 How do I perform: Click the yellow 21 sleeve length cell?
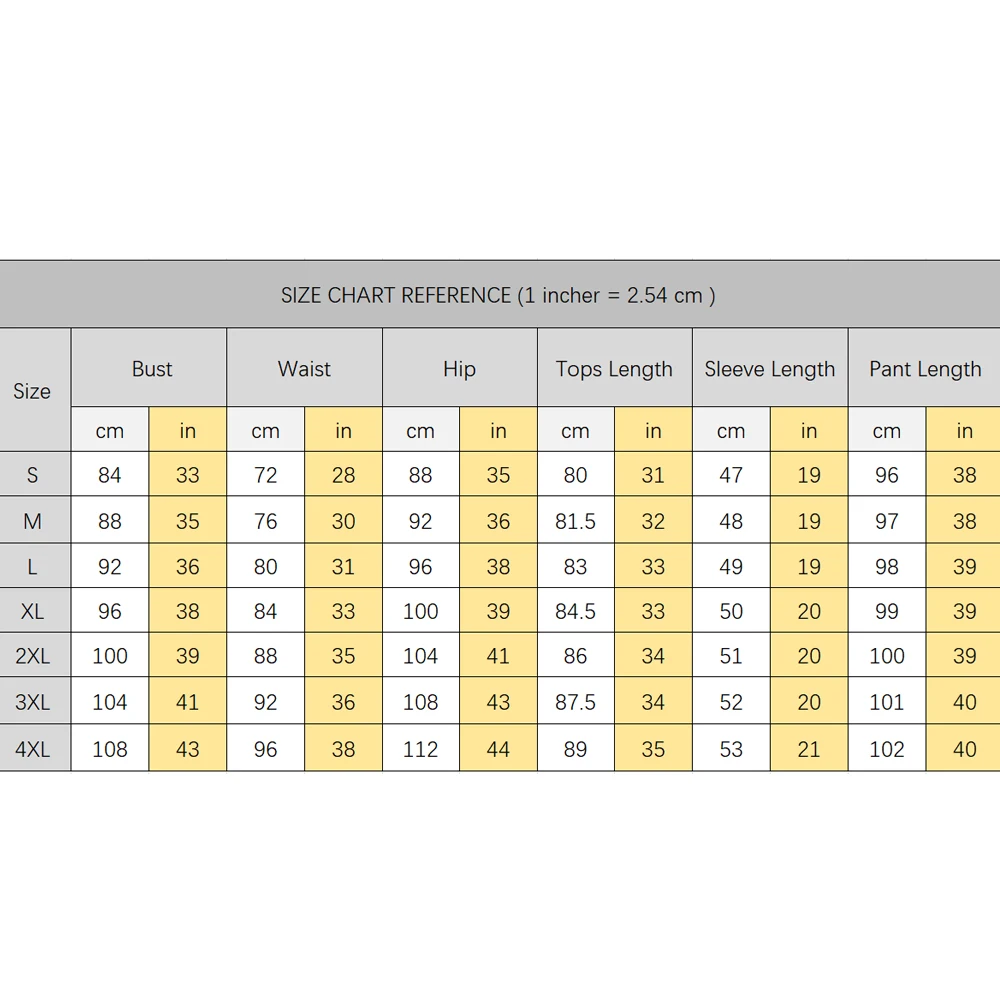(809, 748)
